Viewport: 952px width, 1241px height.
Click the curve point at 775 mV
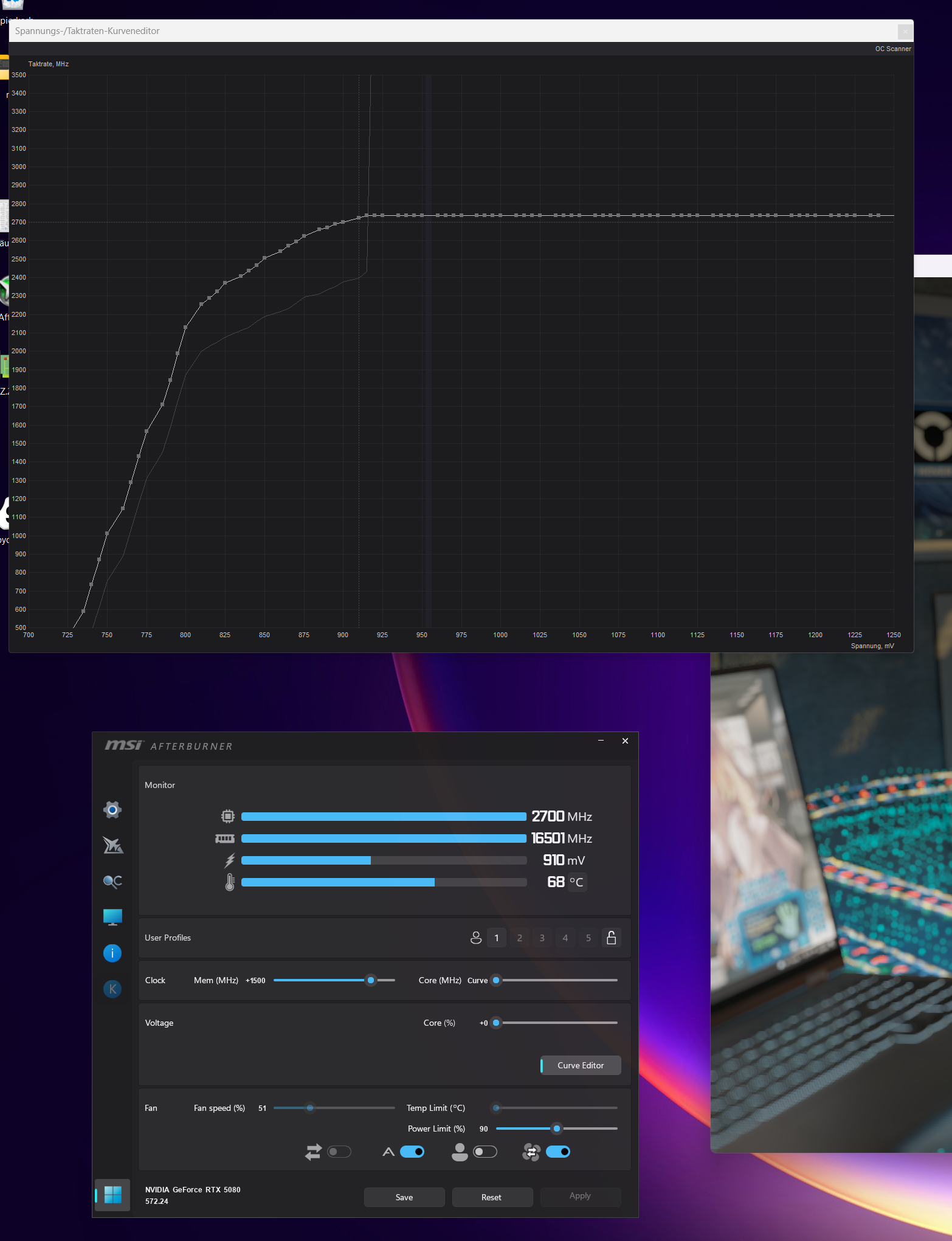pyautogui.click(x=147, y=431)
